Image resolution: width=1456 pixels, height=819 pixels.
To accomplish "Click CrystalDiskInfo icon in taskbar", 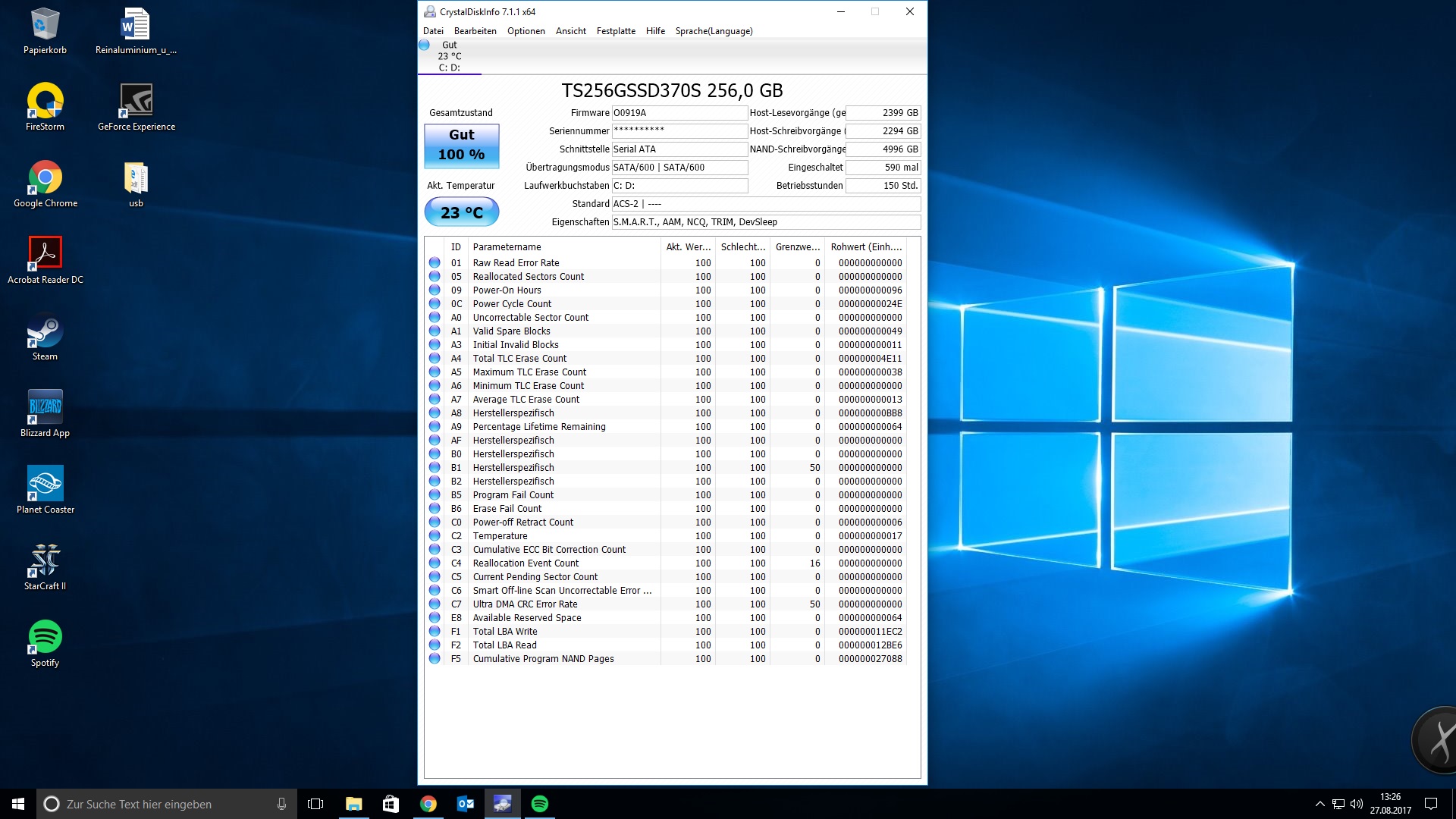I will click(x=502, y=804).
